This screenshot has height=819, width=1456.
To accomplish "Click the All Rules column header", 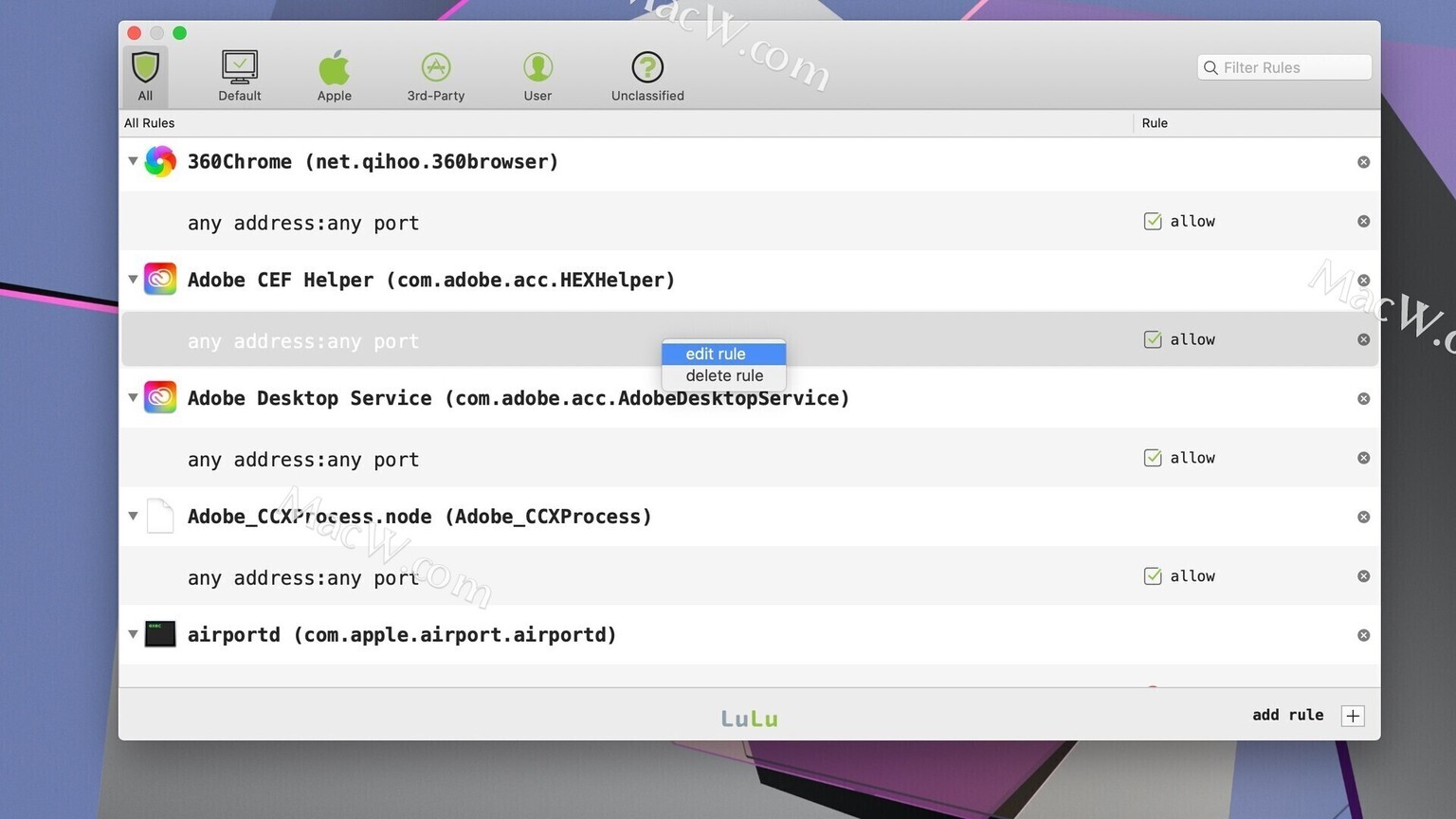I will click(150, 123).
